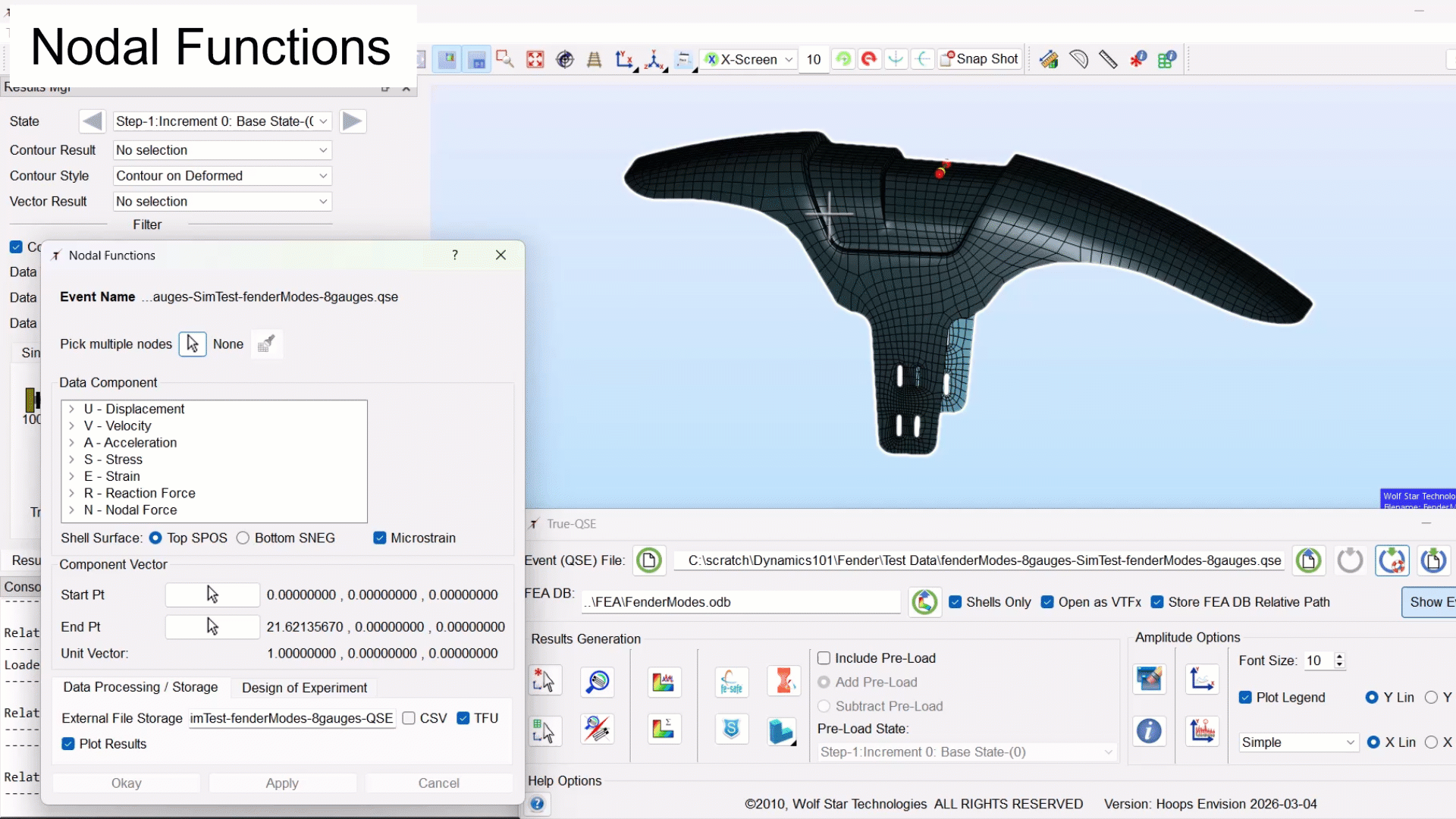Click the blue info circle icon
The width and height of the screenshot is (1456, 819).
[x=1149, y=731]
